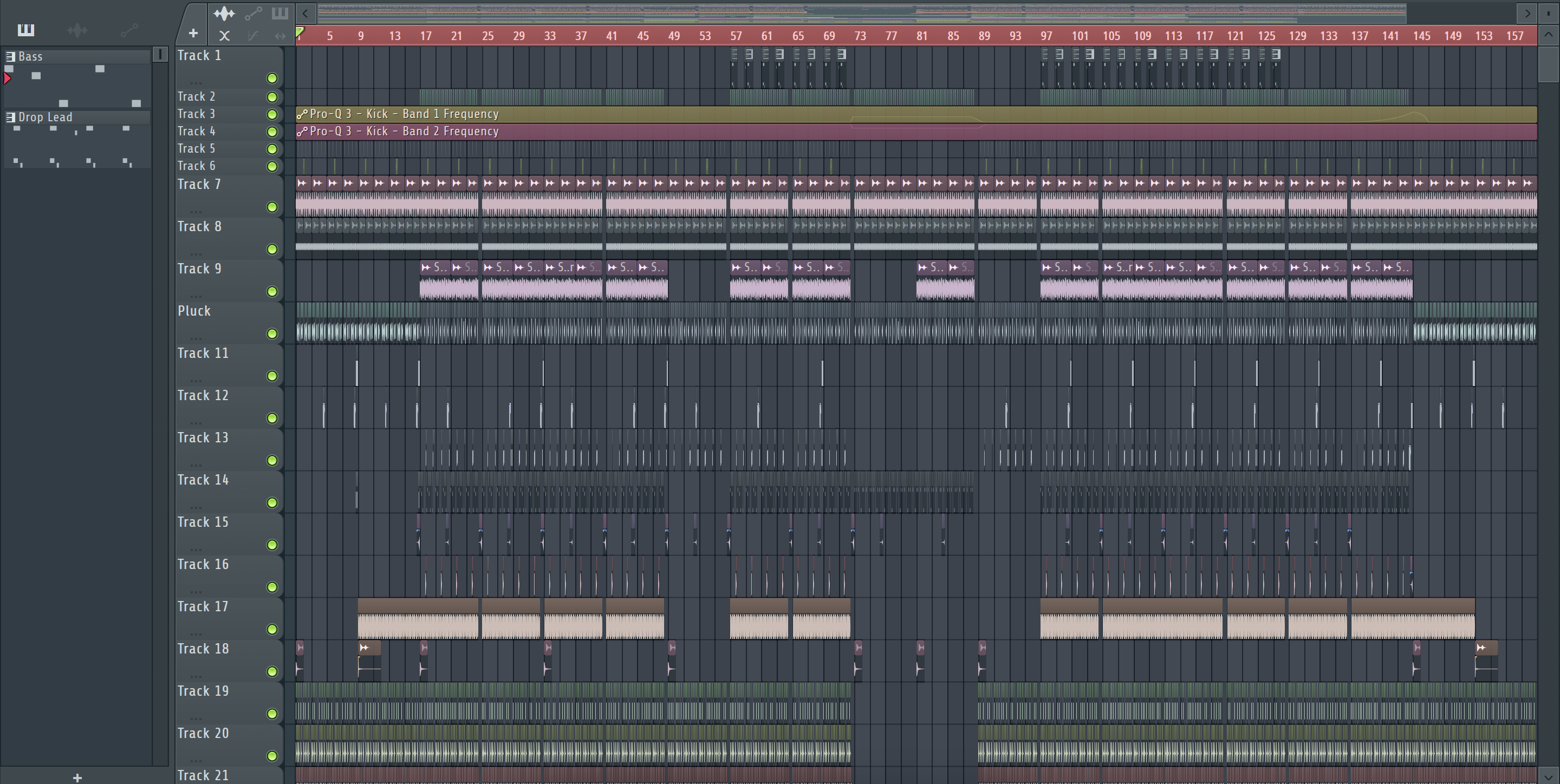Click the Bass pattern note preview

pyautogui.click(x=77, y=86)
